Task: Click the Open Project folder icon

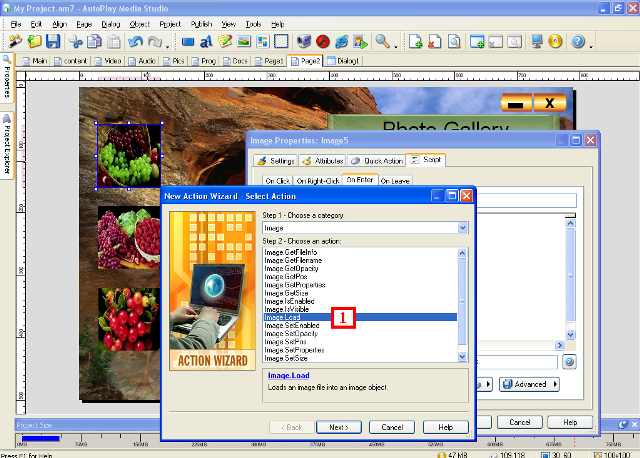Action: click(35, 42)
